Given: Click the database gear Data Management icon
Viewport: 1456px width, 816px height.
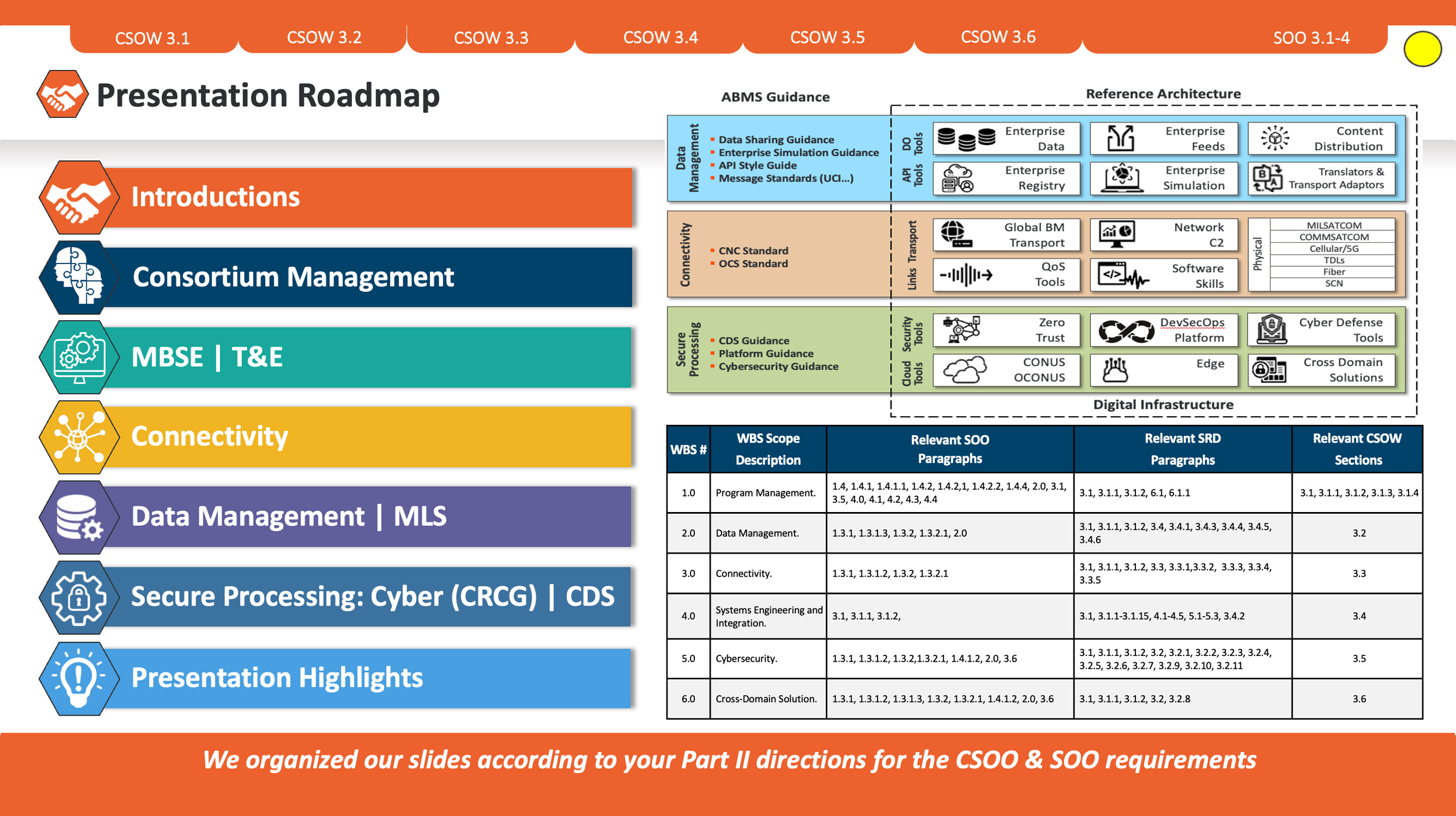Looking at the screenshot, I should pos(79,517).
